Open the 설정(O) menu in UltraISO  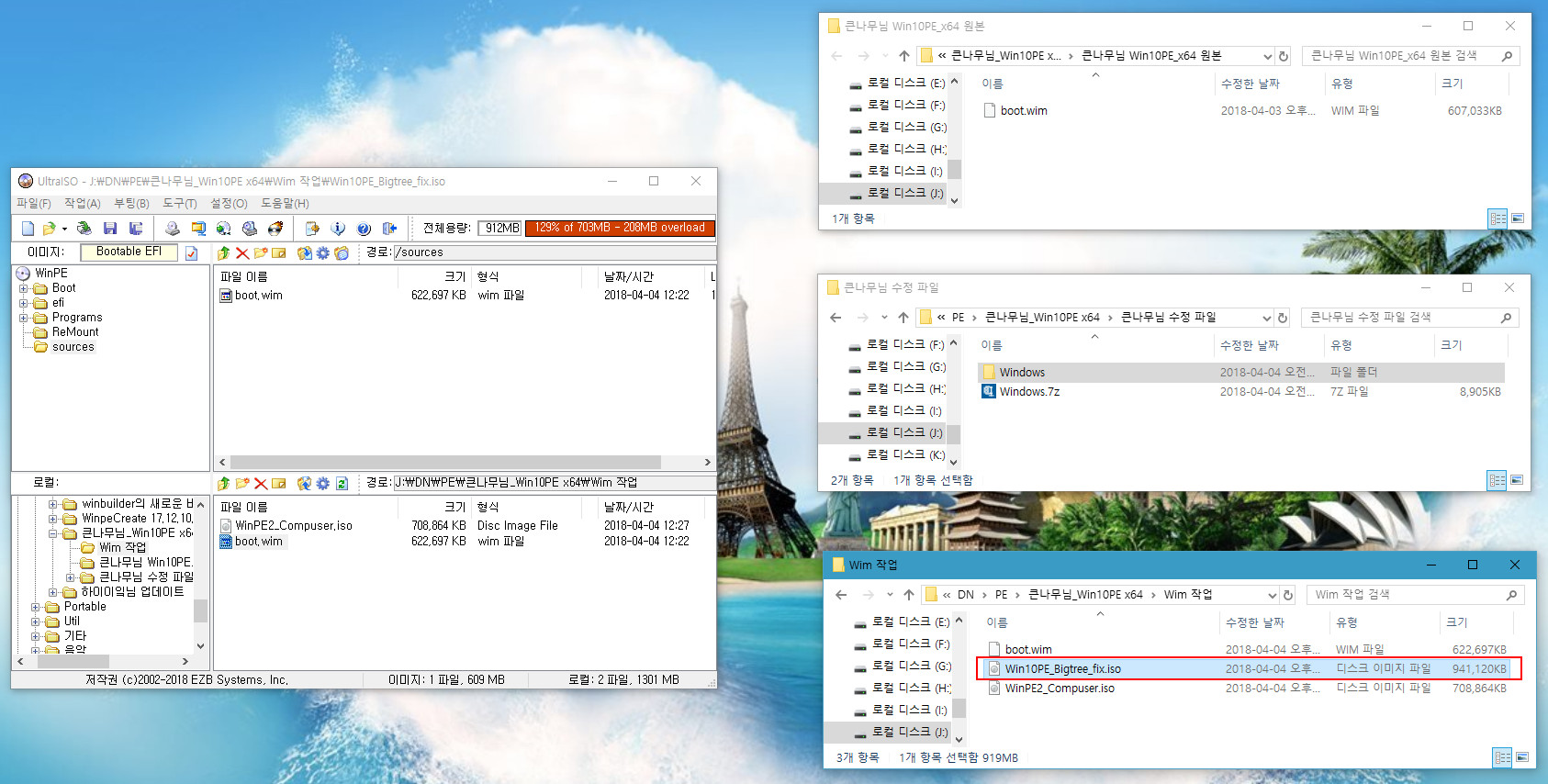click(229, 204)
